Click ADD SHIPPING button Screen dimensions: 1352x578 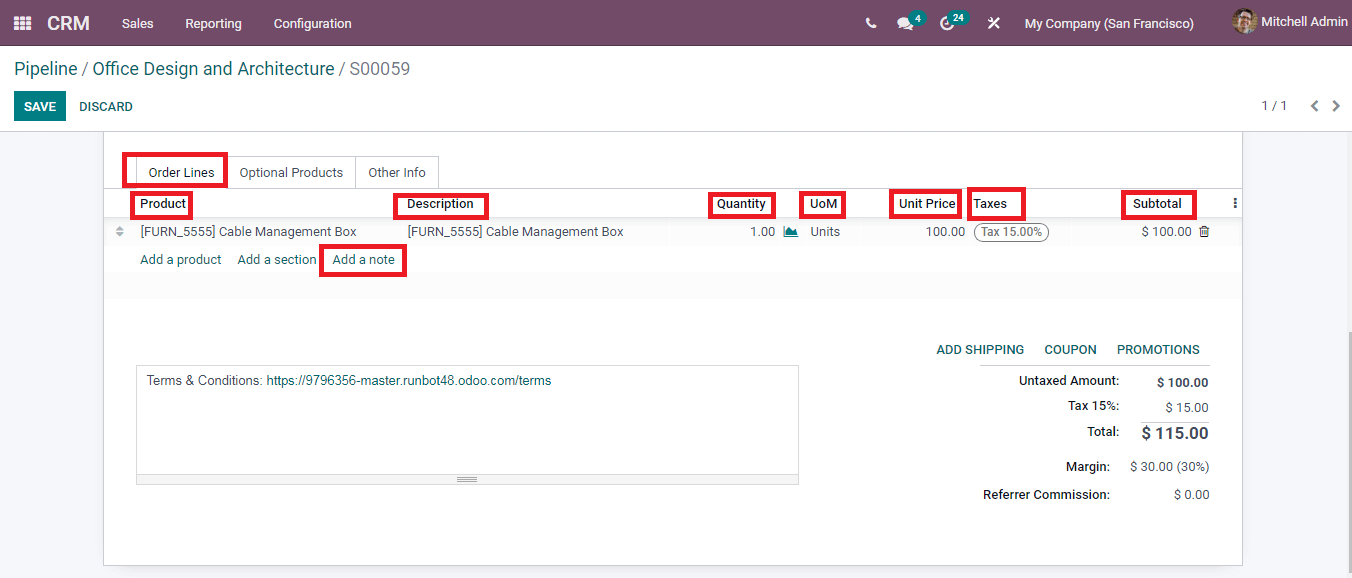980,350
